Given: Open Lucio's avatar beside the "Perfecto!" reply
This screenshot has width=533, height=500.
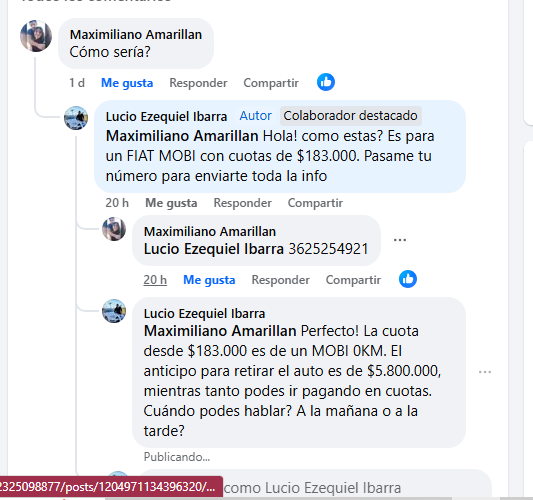Looking at the screenshot, I should pos(114,311).
